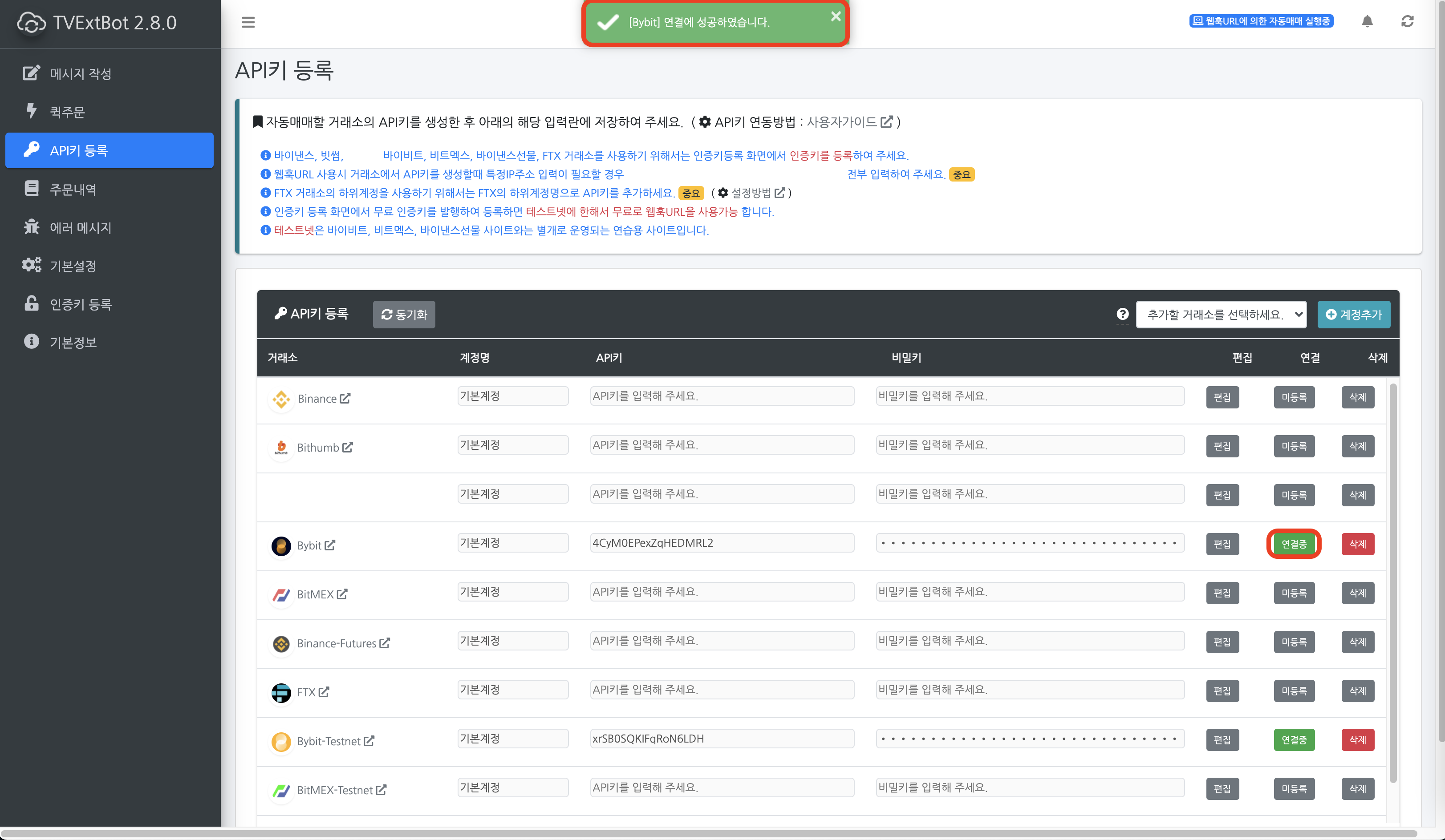This screenshot has height=840, width=1445.
Task: Click the 계정추가 button
Action: tap(1353, 314)
